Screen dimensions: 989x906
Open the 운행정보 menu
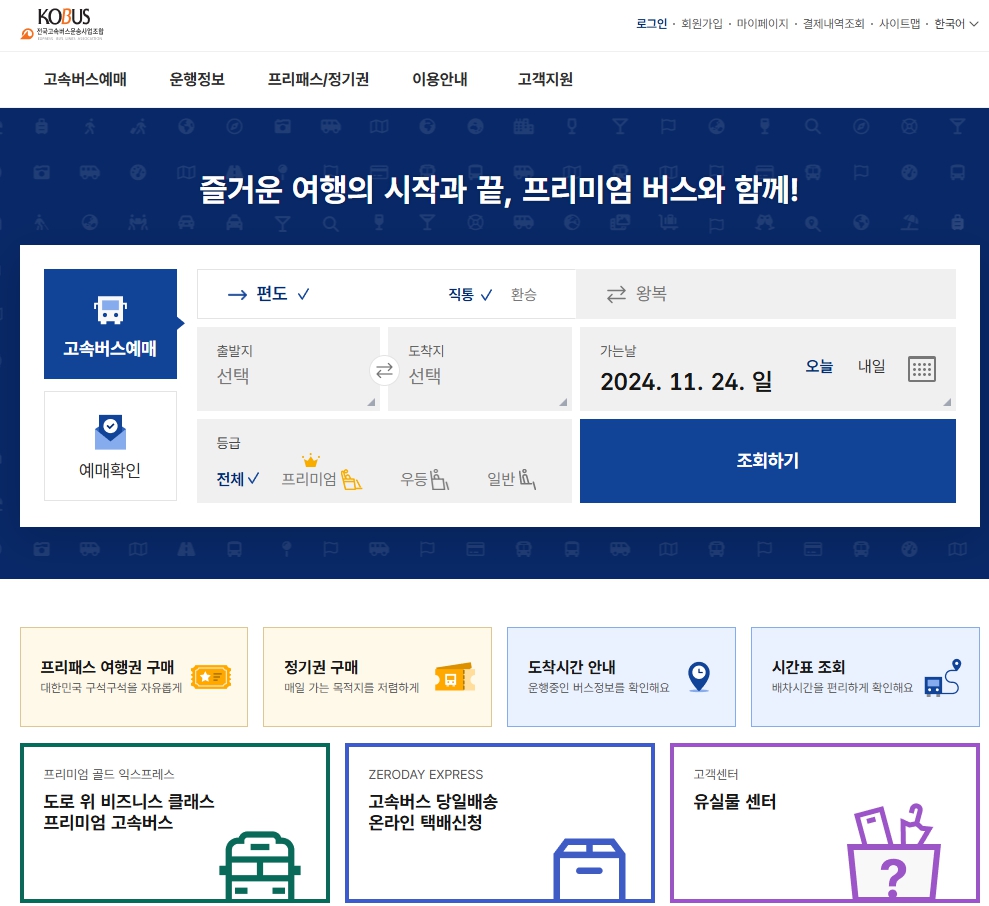196,80
